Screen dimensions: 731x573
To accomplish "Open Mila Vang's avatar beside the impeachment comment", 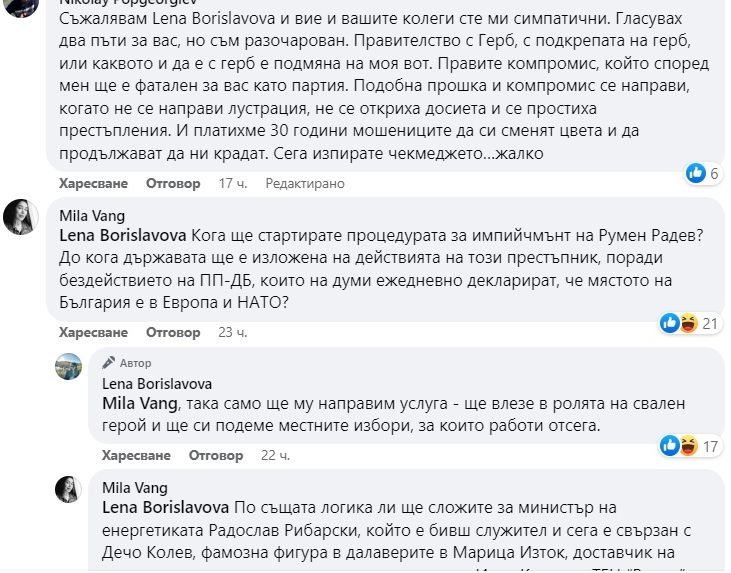I will (21, 217).
